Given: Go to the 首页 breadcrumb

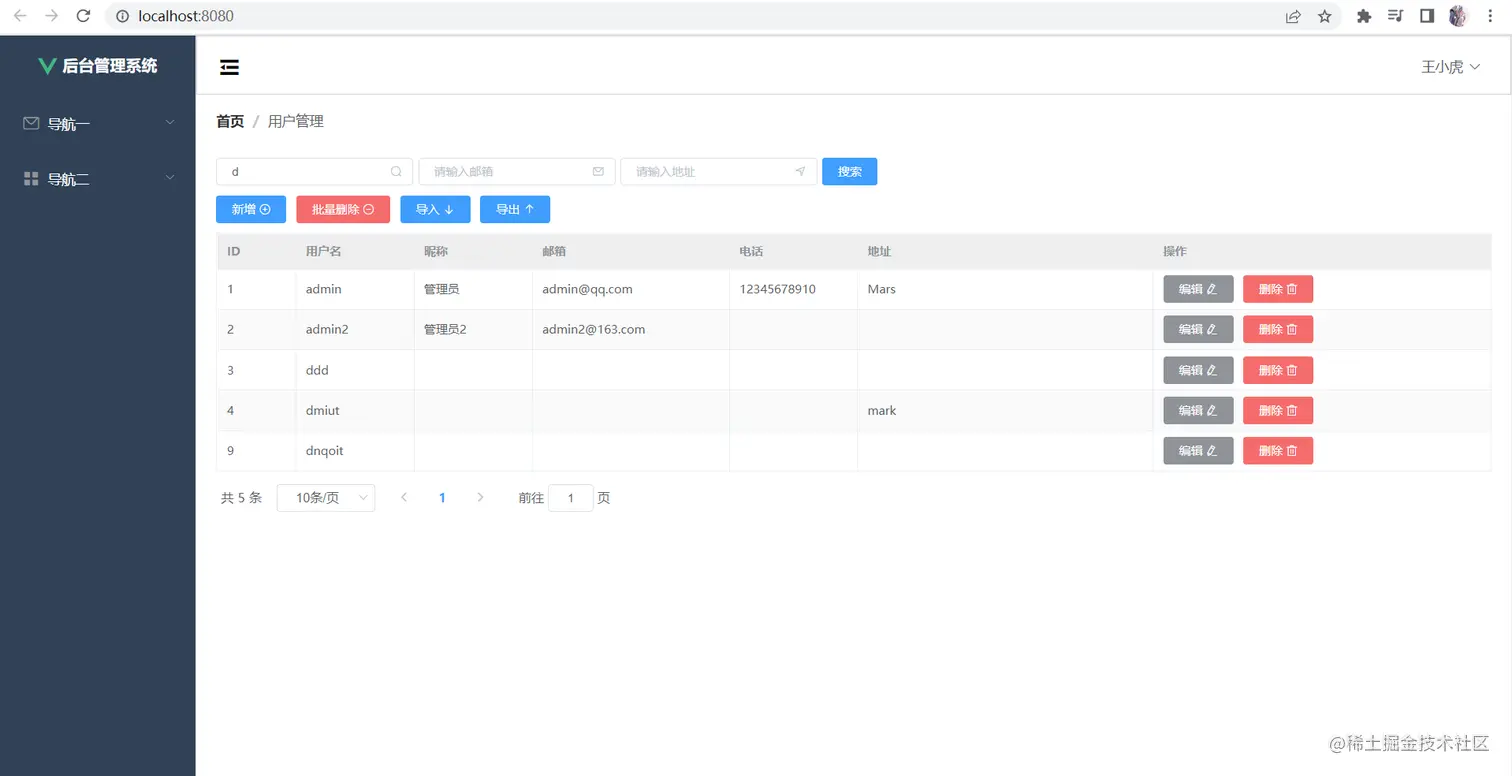Looking at the screenshot, I should [230, 121].
